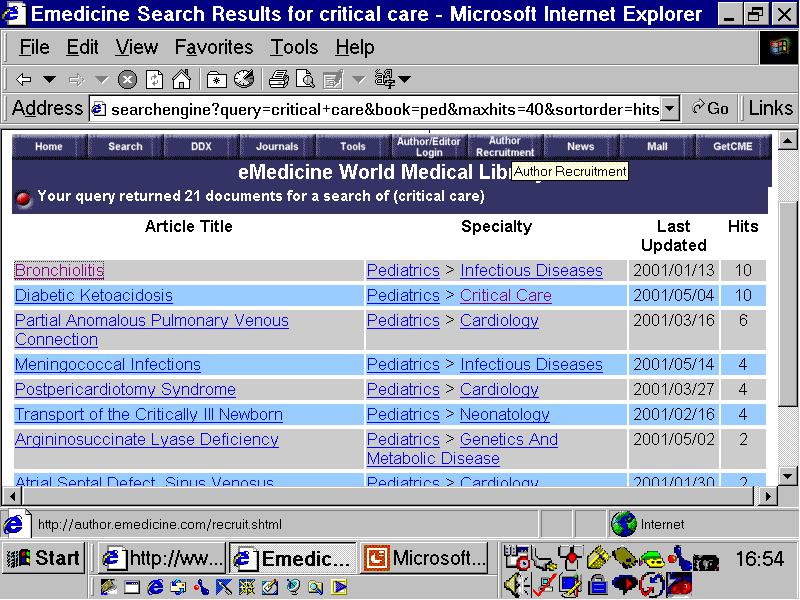This screenshot has height=600, width=800.
Task: Open the Argininosuccinate Lyase Deficiency article
Action: (x=147, y=439)
